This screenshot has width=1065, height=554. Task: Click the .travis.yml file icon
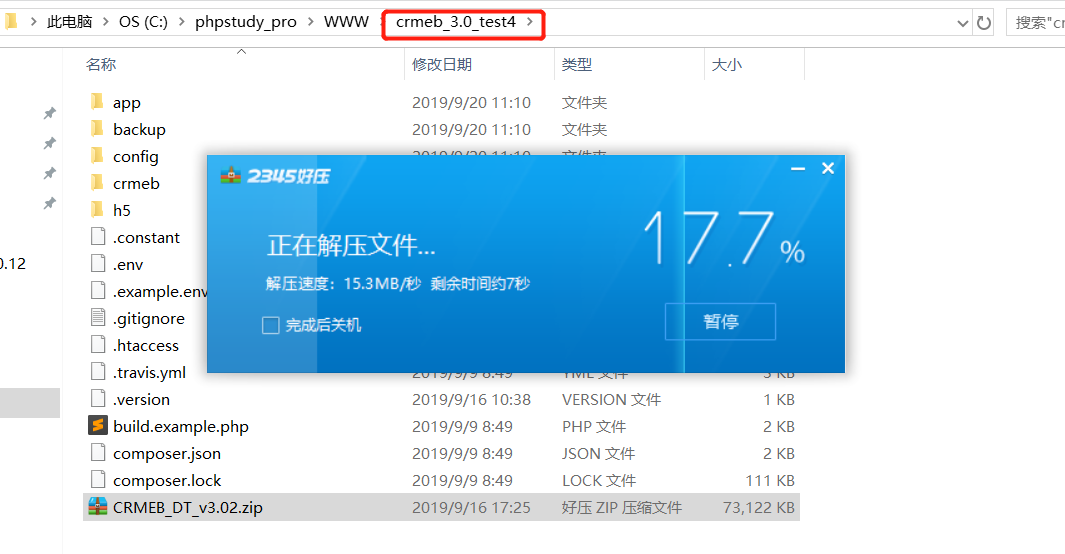pyautogui.click(x=98, y=372)
